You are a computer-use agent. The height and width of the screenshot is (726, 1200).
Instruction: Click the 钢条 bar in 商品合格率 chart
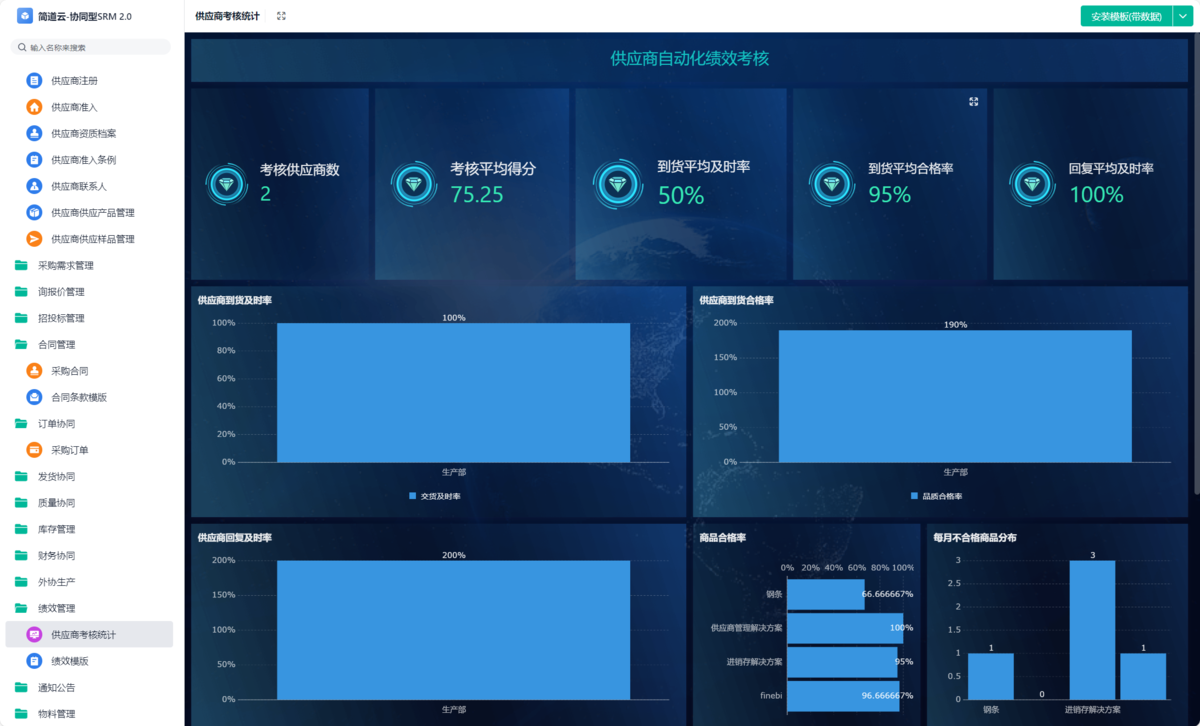[826, 594]
